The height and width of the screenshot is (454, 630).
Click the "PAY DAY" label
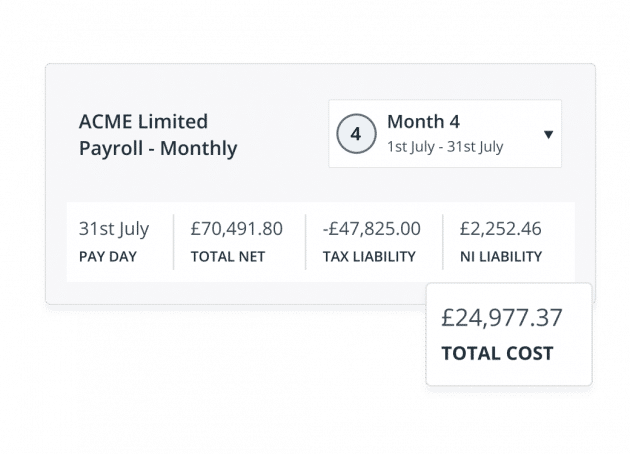click(x=107, y=257)
